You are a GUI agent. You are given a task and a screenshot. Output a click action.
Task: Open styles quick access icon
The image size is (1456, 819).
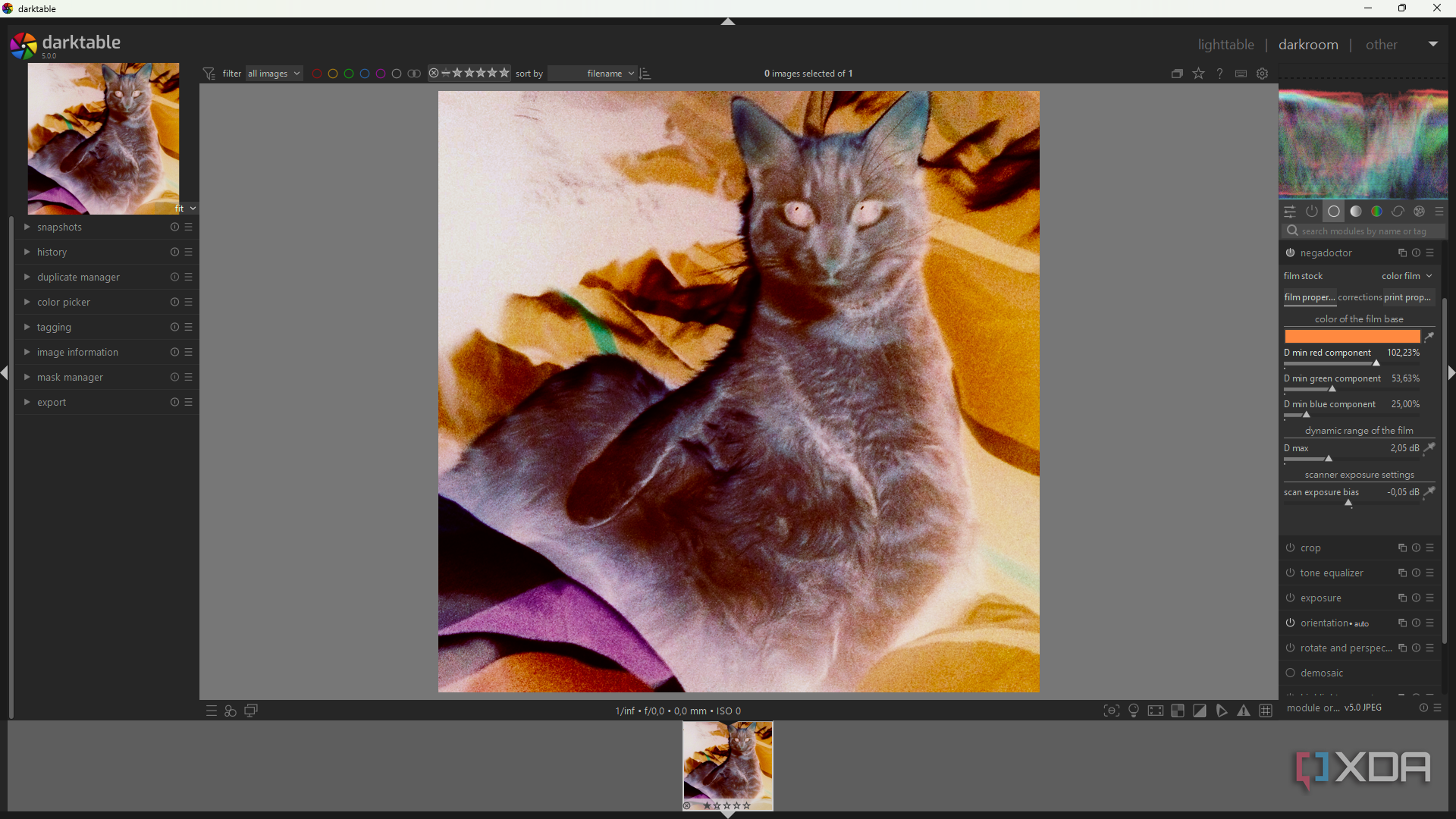click(x=231, y=711)
